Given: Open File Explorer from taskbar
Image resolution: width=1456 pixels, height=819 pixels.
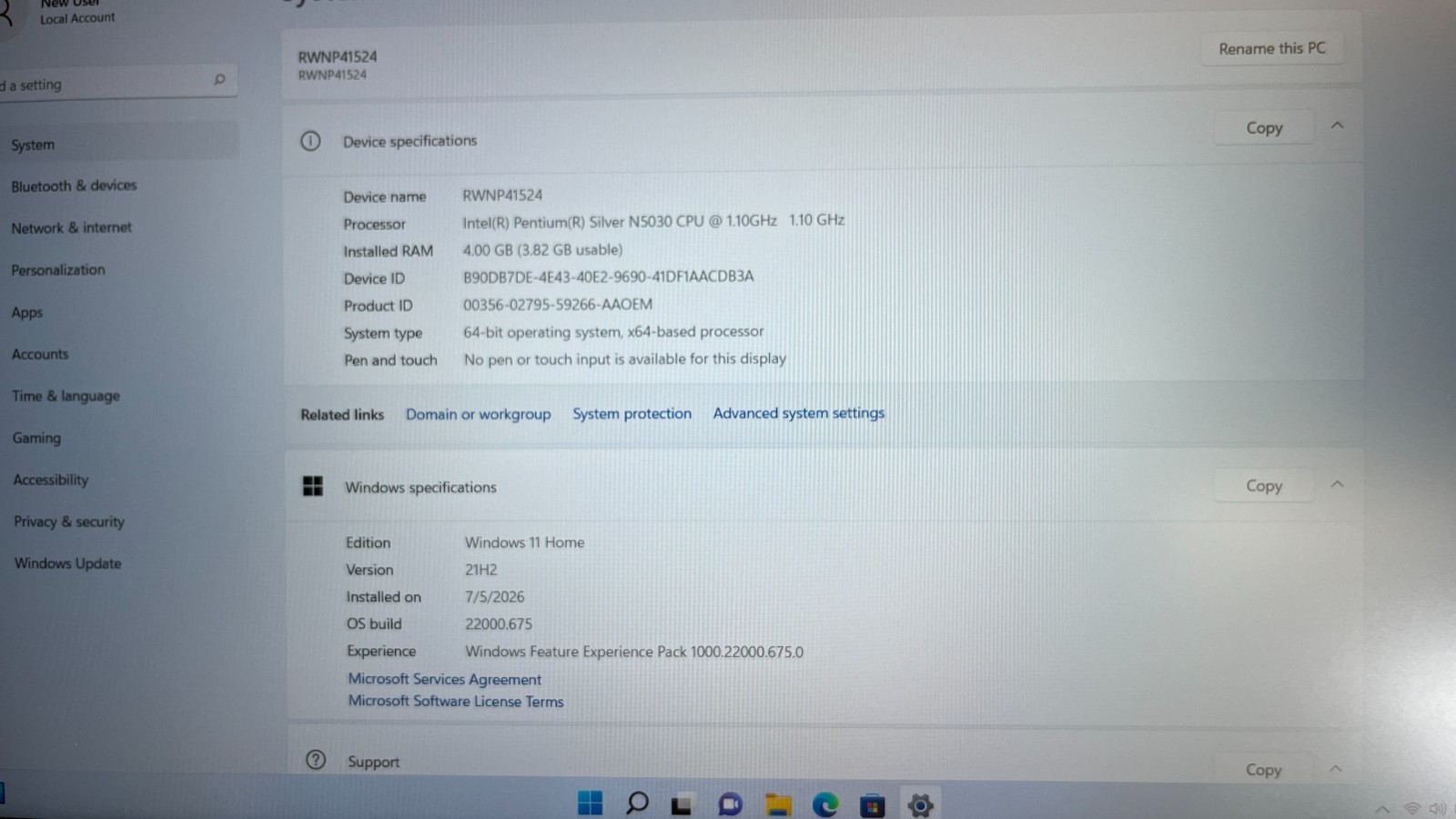Looking at the screenshot, I should tap(778, 804).
